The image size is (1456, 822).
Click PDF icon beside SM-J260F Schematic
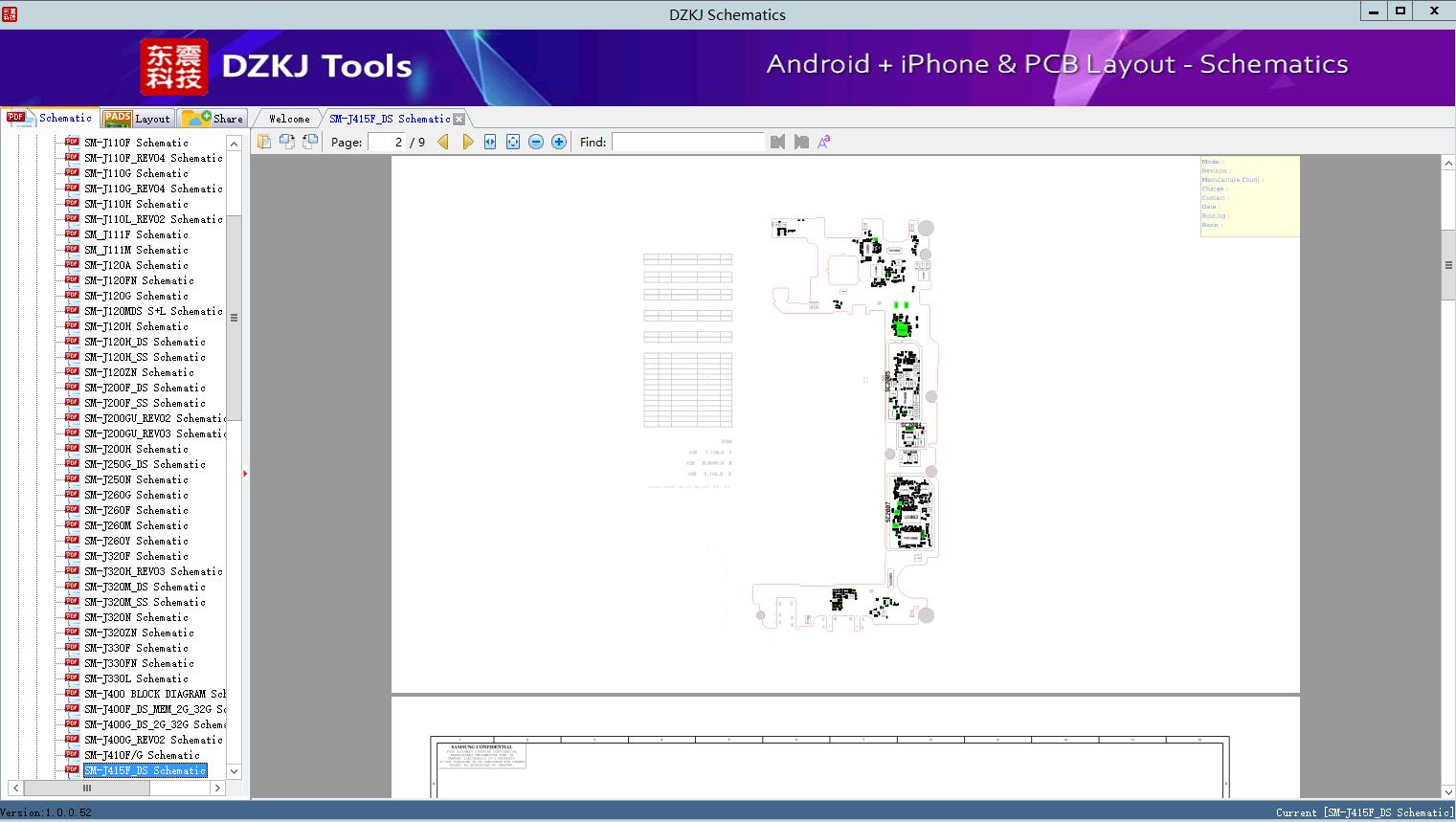pos(72,509)
